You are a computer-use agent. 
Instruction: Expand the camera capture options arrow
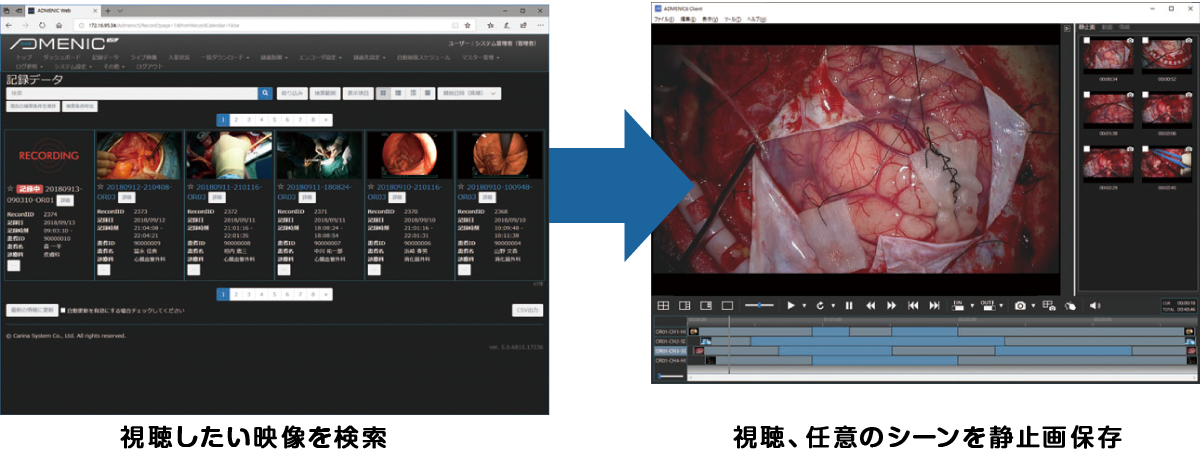(1031, 306)
